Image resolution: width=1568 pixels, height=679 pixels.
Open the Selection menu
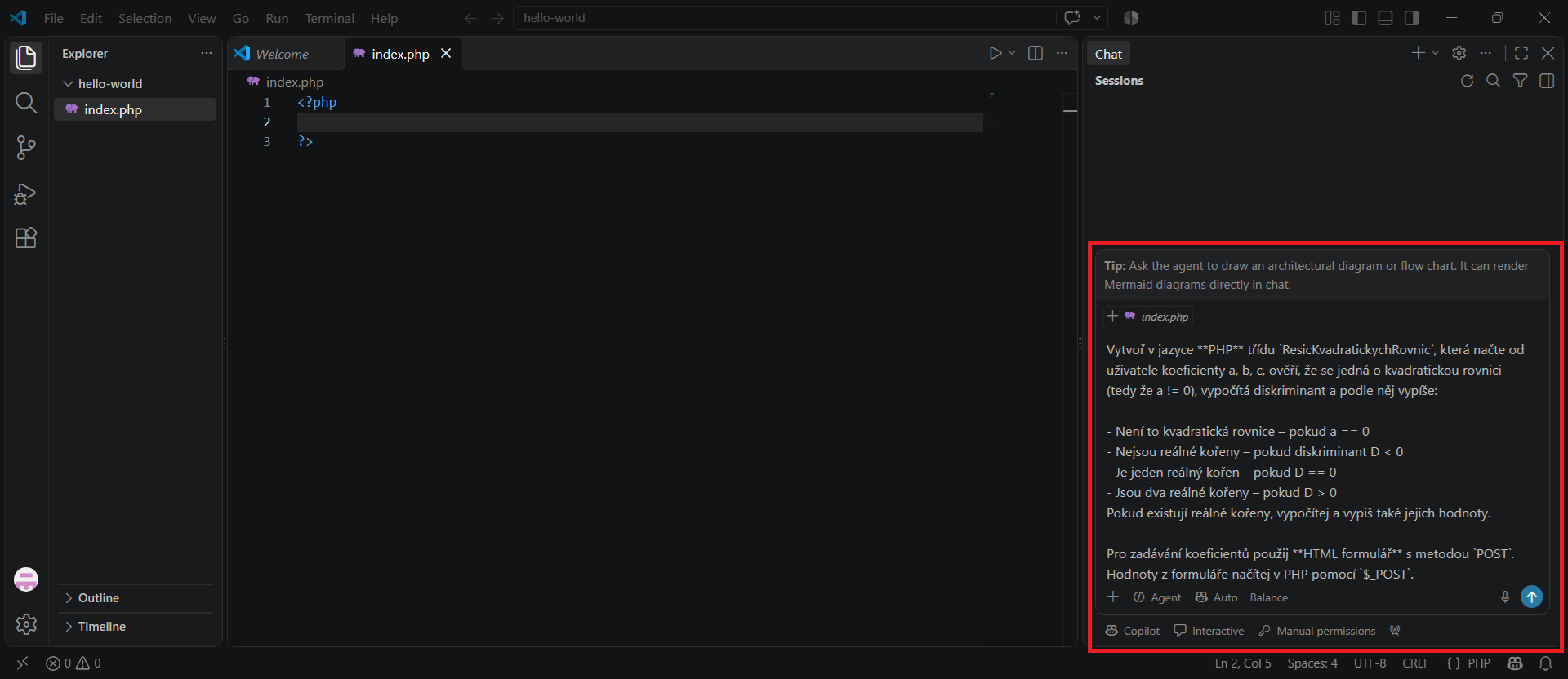[145, 18]
